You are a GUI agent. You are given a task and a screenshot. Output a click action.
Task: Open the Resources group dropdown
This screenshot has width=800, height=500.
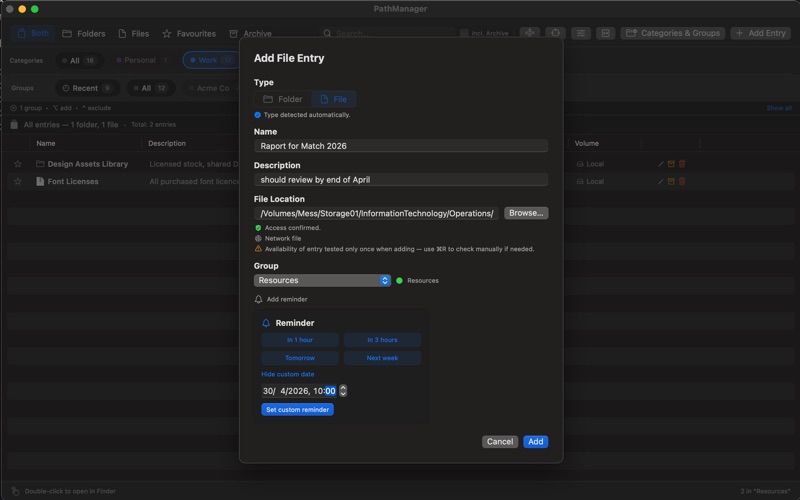tap(322, 281)
